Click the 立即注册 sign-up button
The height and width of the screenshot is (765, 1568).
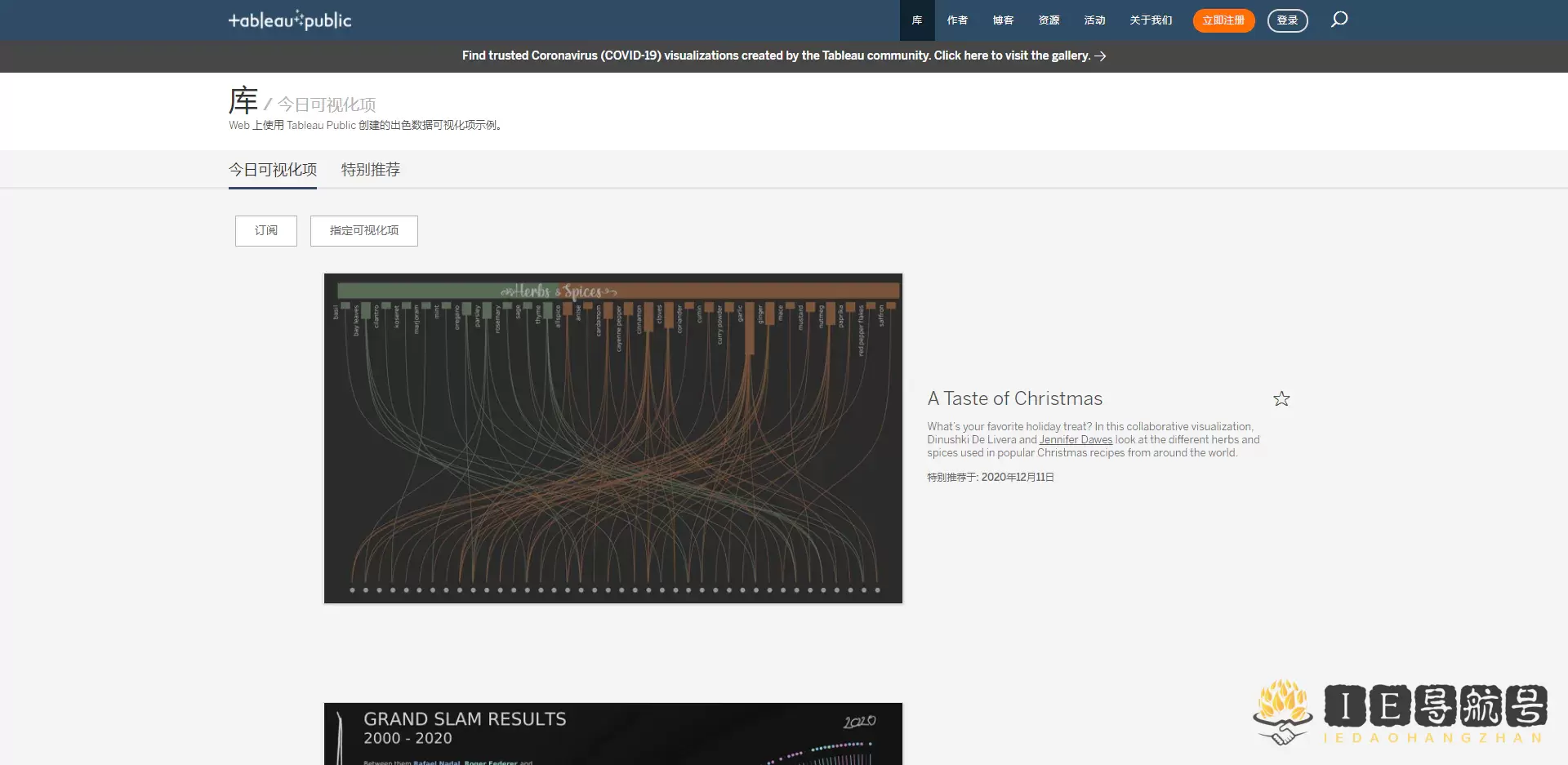tap(1223, 20)
